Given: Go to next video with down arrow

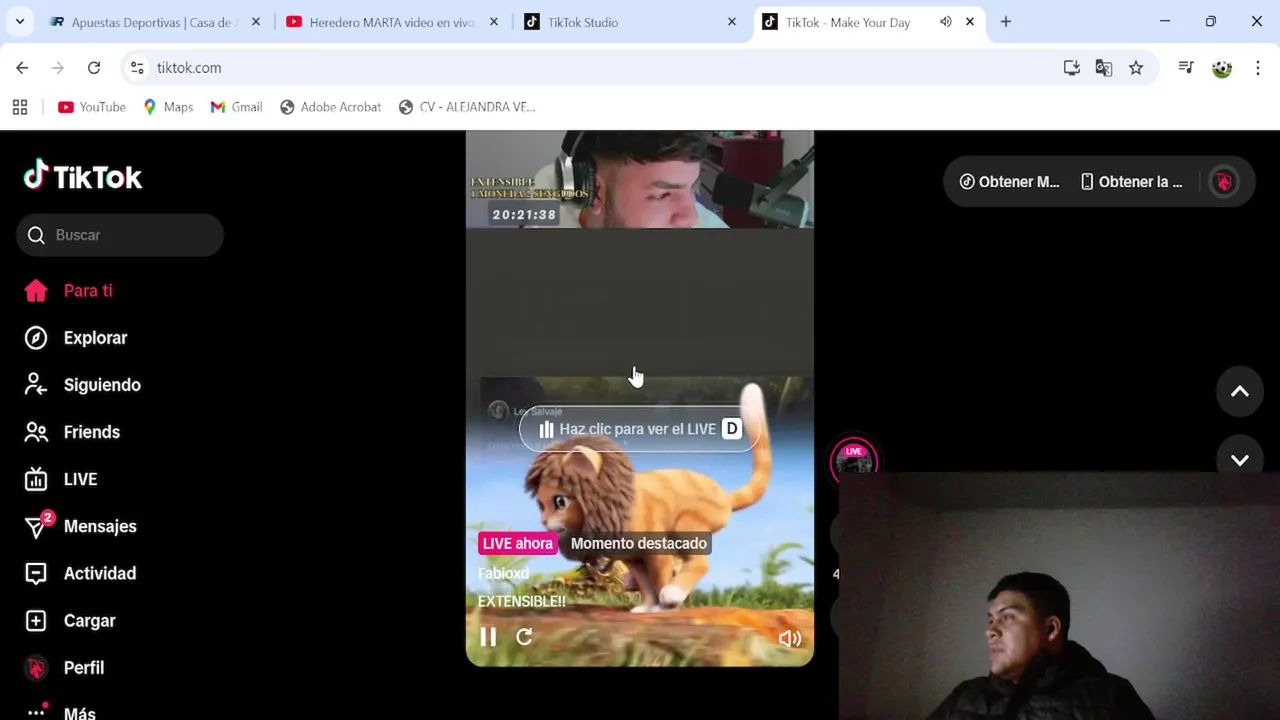Looking at the screenshot, I should click(x=1240, y=460).
